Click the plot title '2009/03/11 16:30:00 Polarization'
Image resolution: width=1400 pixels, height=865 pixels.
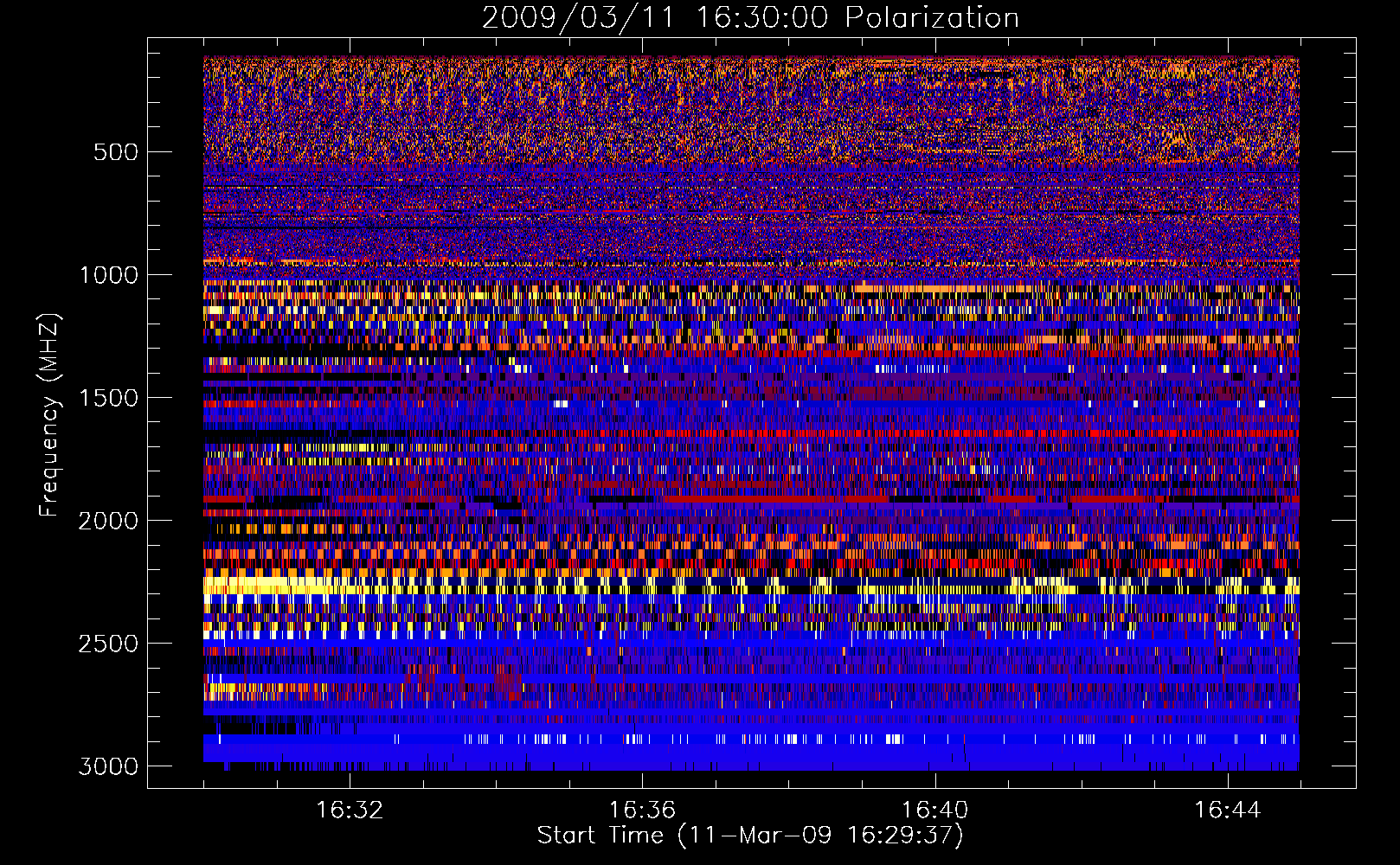tap(750, 17)
